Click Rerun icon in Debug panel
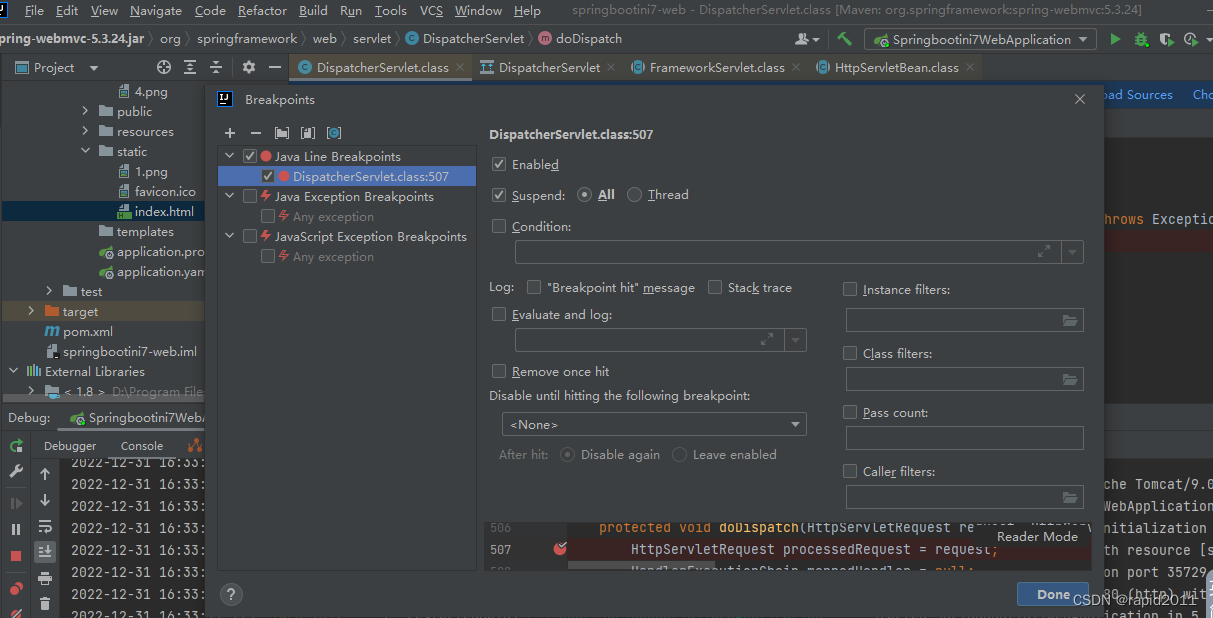This screenshot has height=618, width=1213. tap(16, 446)
